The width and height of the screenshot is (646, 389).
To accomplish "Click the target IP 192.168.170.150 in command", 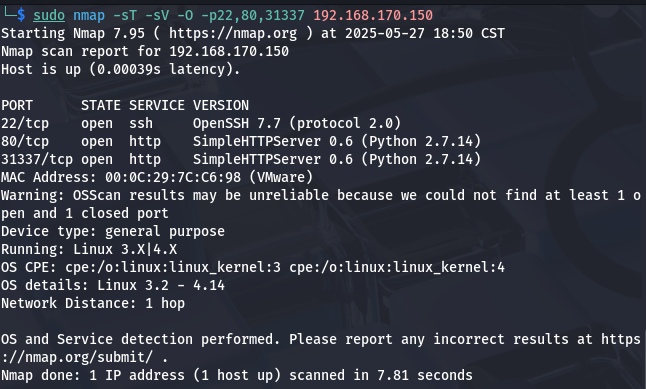I will (x=373, y=15).
